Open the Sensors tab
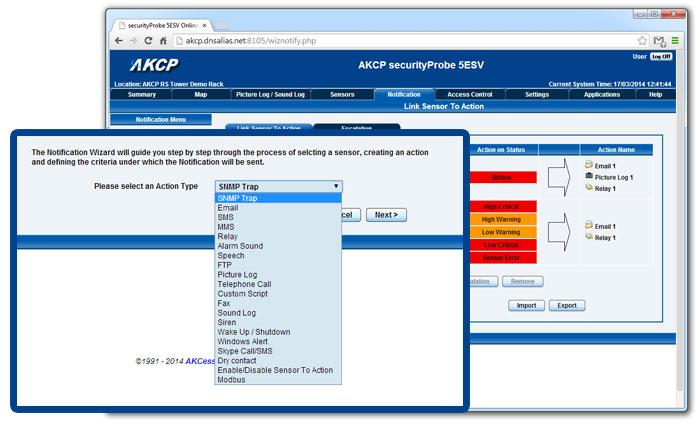The height and width of the screenshot is (424, 700). pyautogui.click(x=342, y=94)
